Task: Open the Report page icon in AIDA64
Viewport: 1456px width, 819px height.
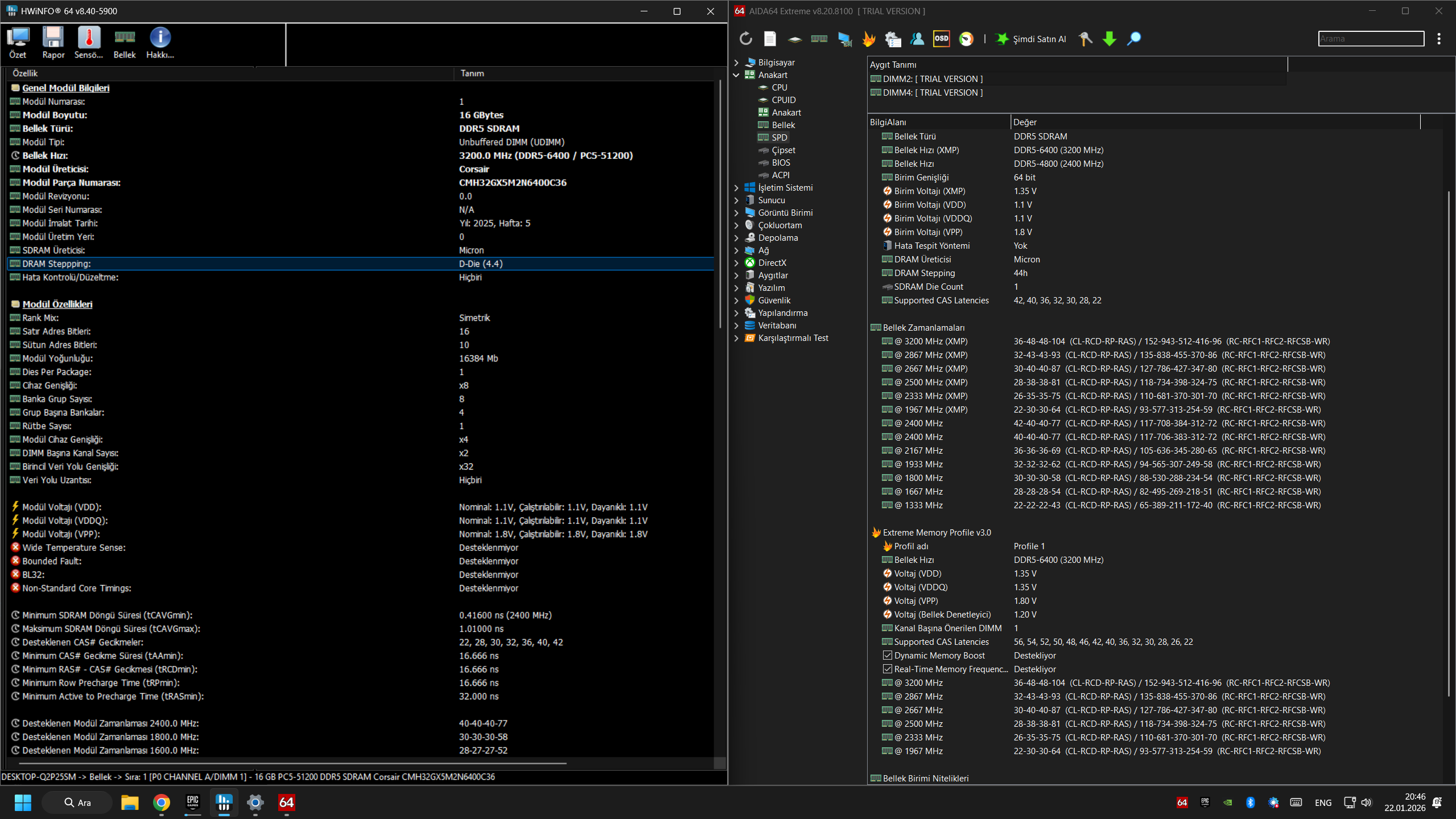Action: pyautogui.click(x=770, y=39)
